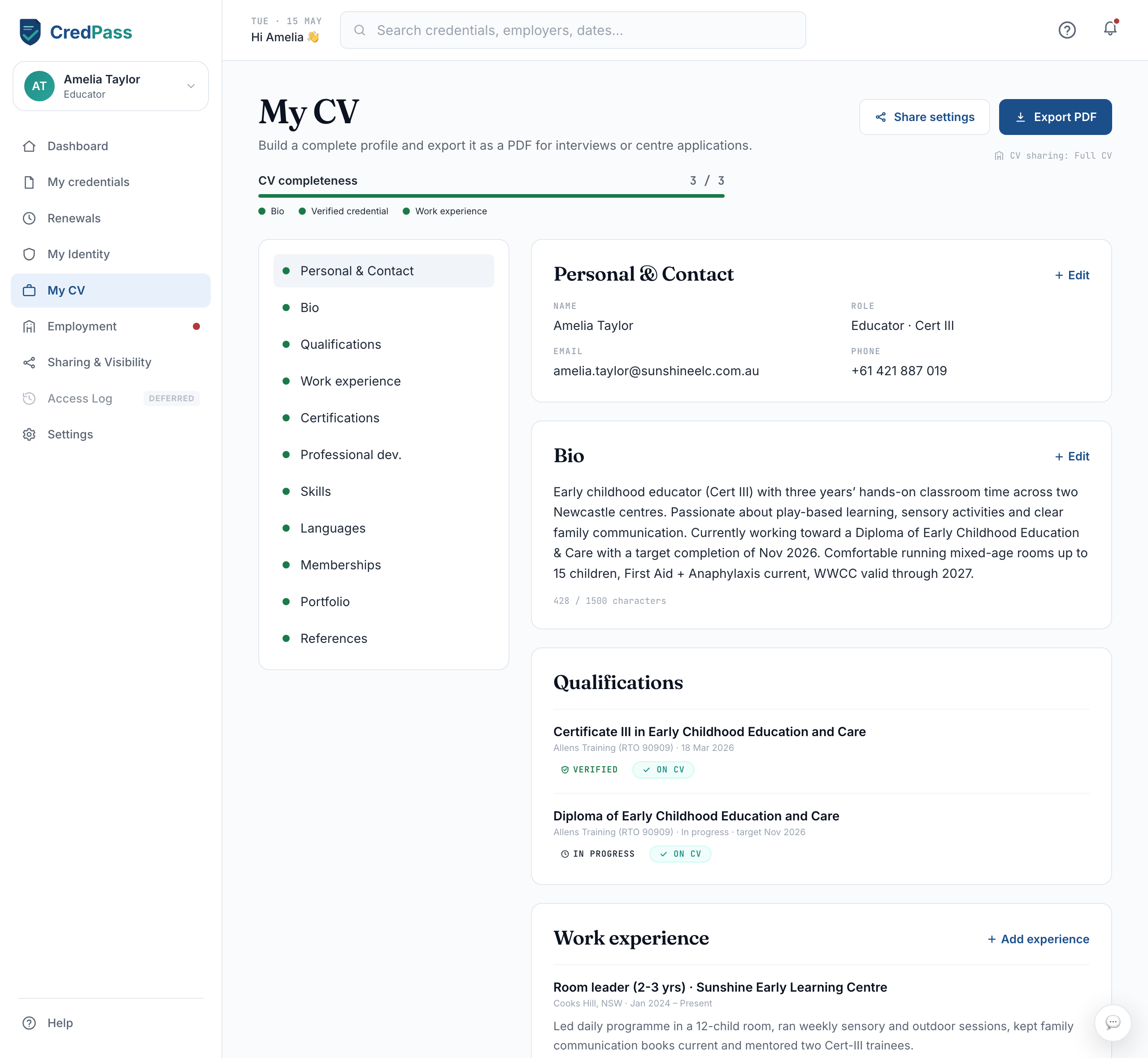Jump to the Qualifications section

[x=383, y=344]
